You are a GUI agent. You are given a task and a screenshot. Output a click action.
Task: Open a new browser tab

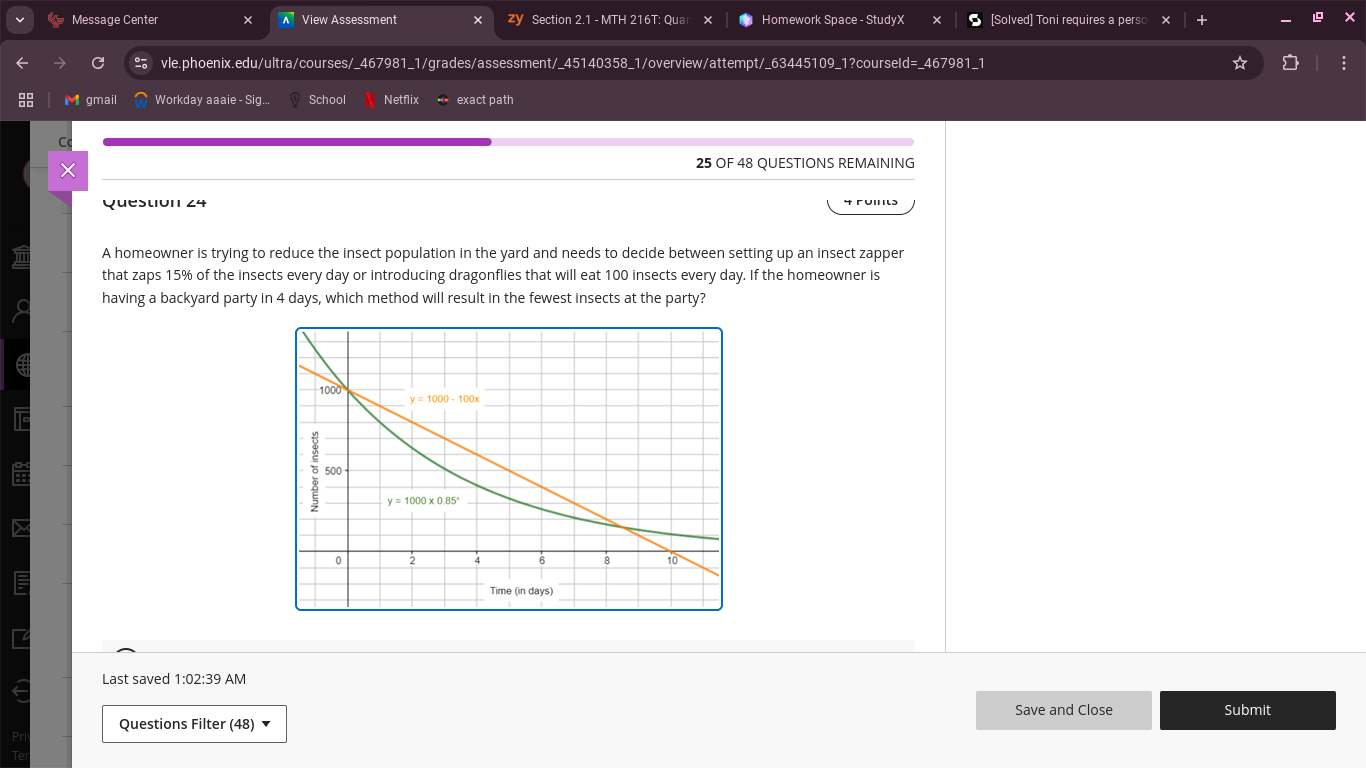pyautogui.click(x=1202, y=20)
